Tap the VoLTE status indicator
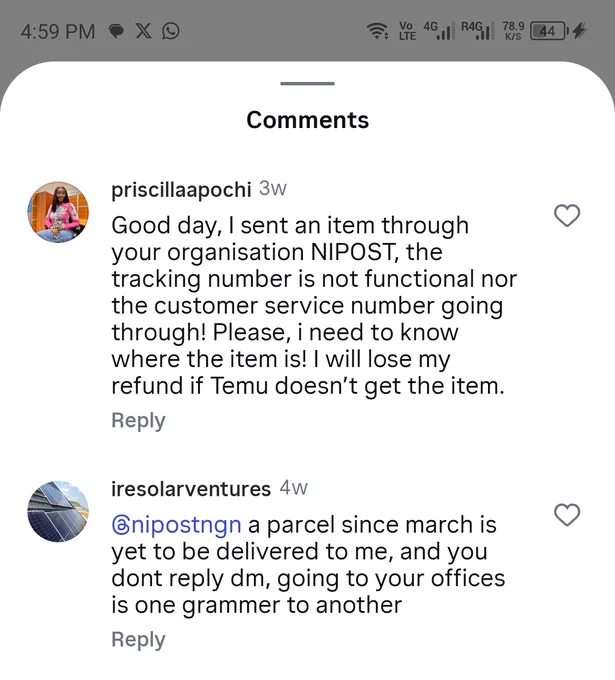The image size is (615, 680). click(407, 31)
